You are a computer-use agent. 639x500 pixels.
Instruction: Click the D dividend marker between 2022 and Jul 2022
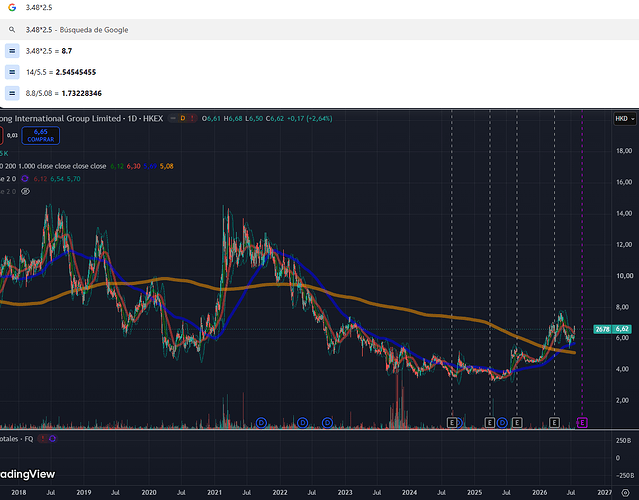tap(302, 423)
